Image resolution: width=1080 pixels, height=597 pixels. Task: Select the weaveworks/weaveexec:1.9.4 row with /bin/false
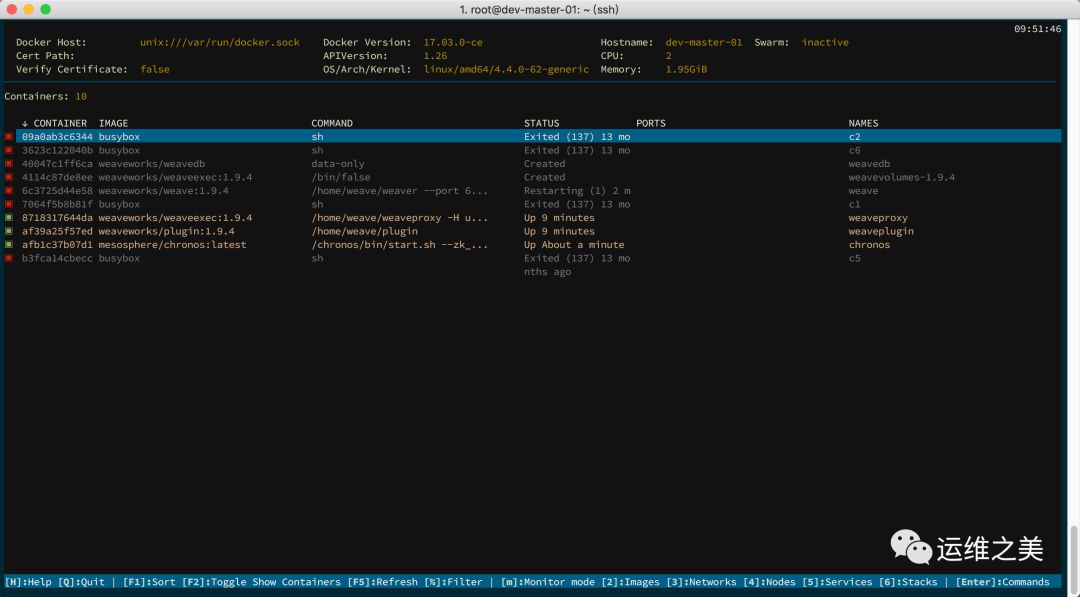175,177
